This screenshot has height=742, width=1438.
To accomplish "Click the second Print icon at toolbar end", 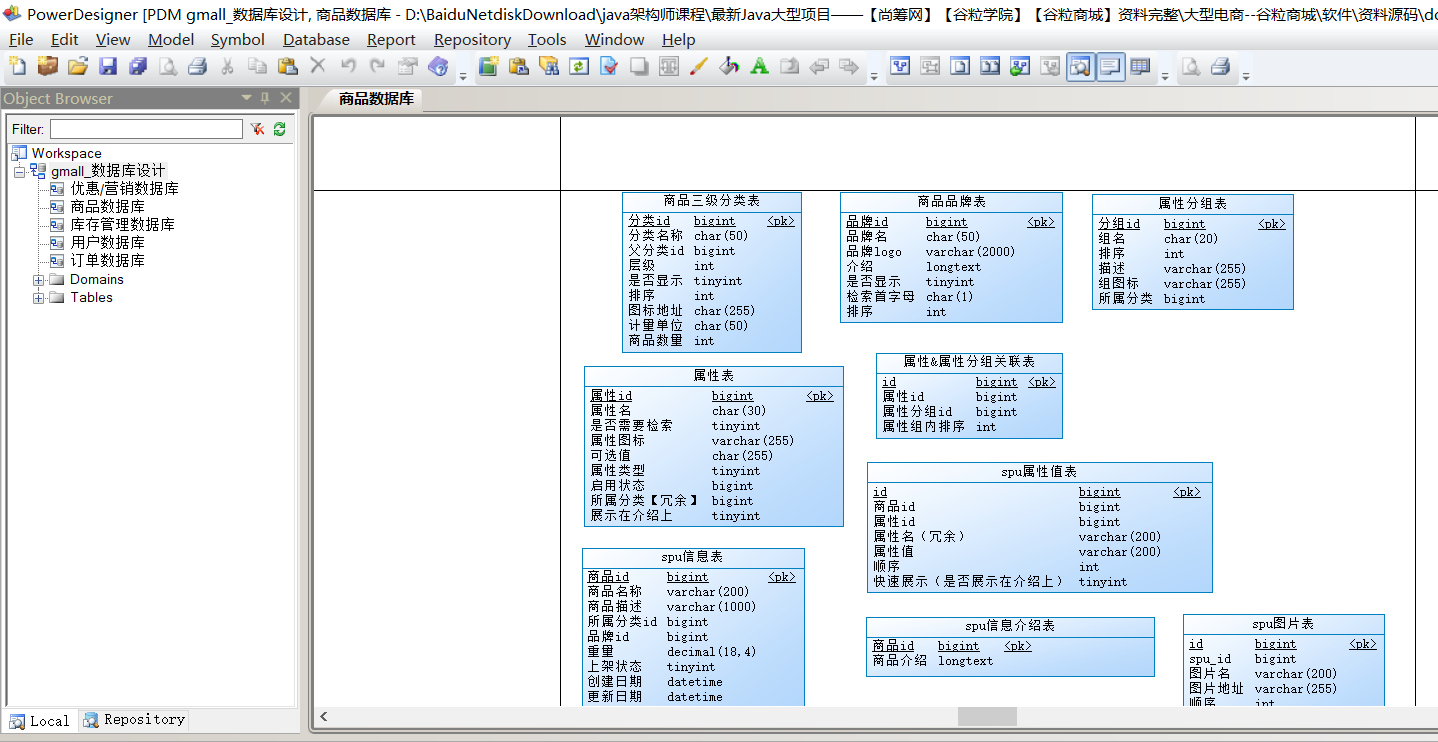I will tap(1220, 67).
